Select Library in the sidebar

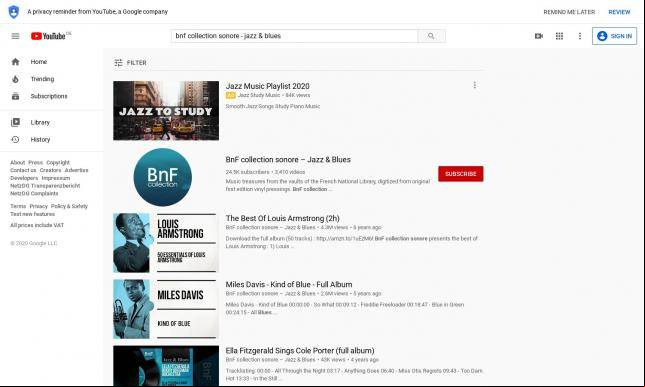[x=40, y=123]
